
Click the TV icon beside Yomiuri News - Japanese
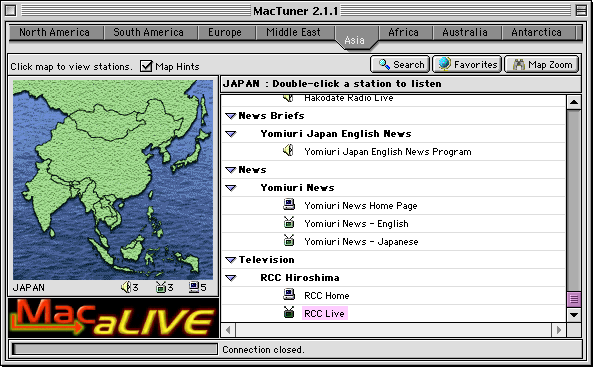tap(289, 240)
